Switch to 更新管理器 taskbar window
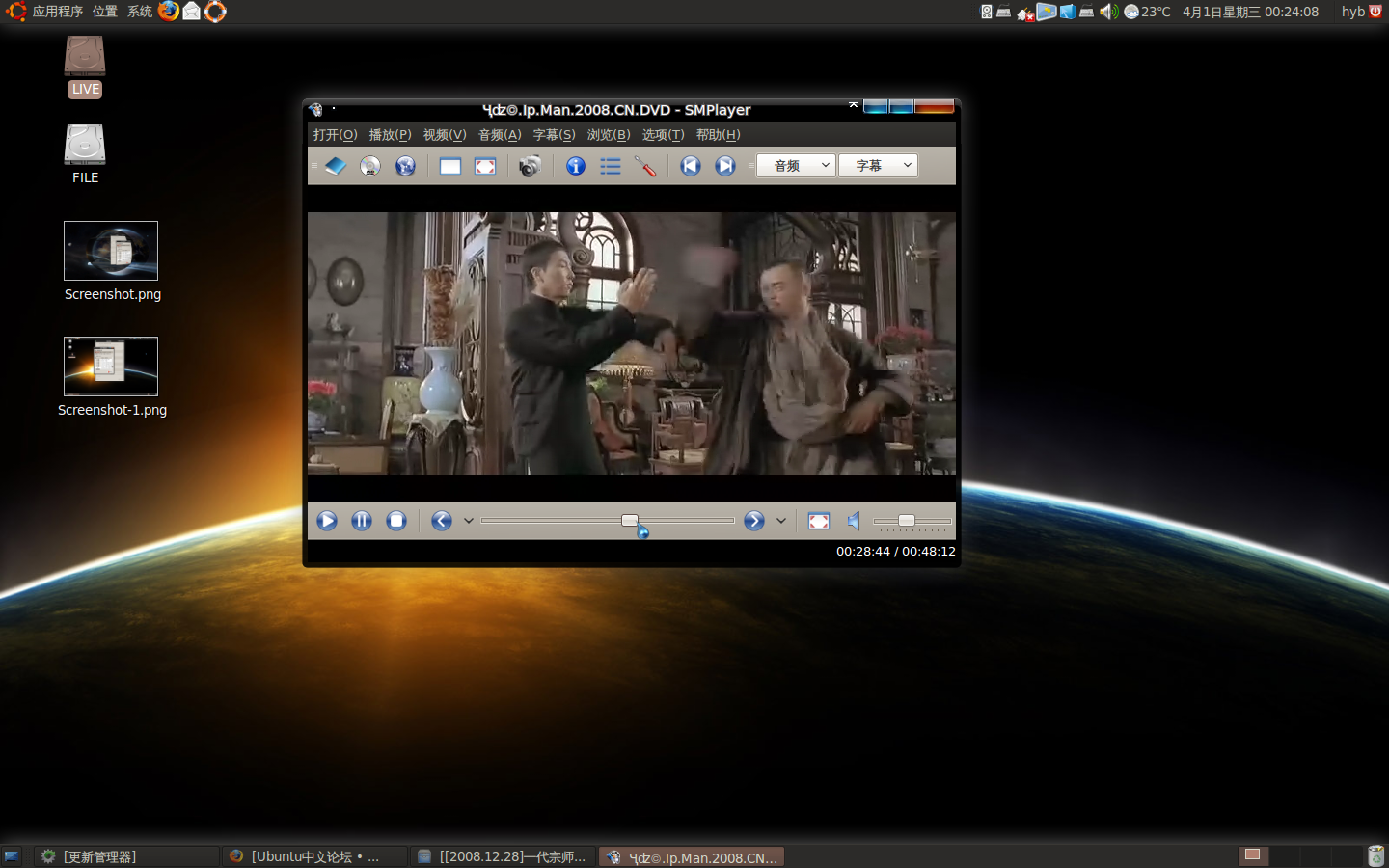1389x868 pixels. [x=125, y=856]
